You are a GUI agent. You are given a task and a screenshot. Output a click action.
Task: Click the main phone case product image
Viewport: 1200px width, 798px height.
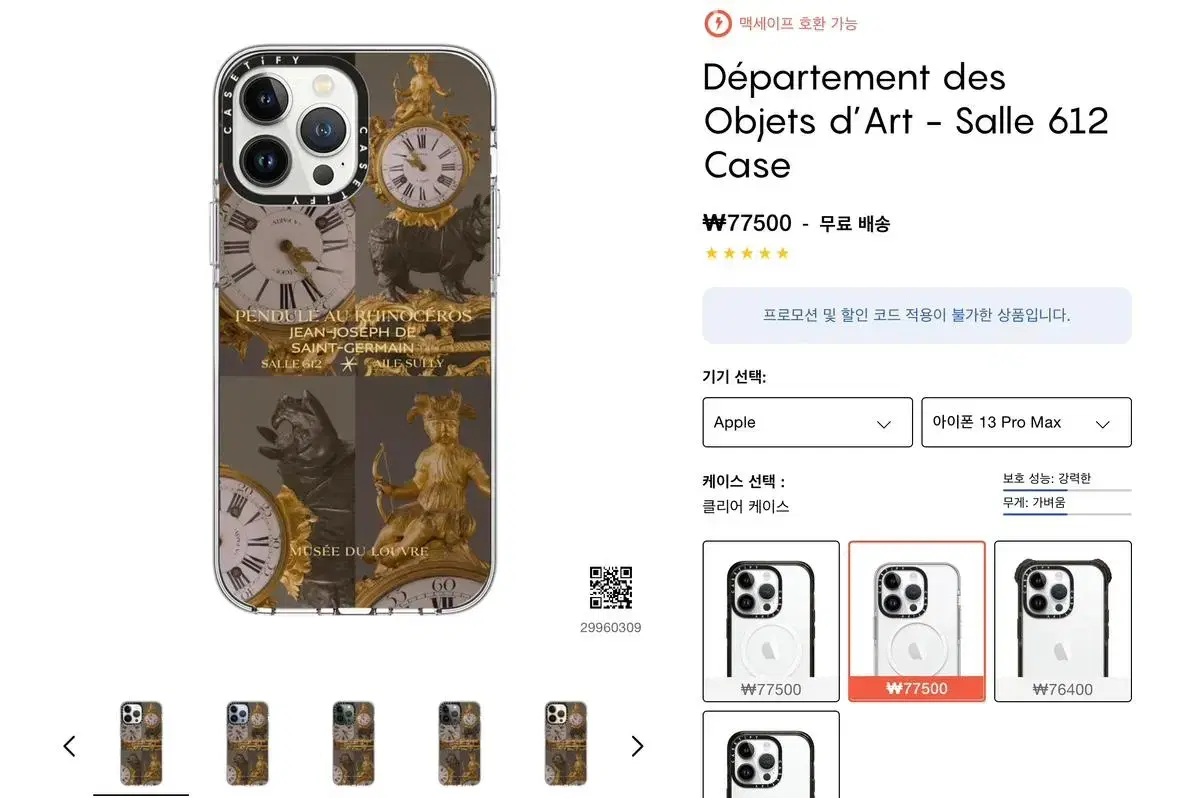(356, 329)
